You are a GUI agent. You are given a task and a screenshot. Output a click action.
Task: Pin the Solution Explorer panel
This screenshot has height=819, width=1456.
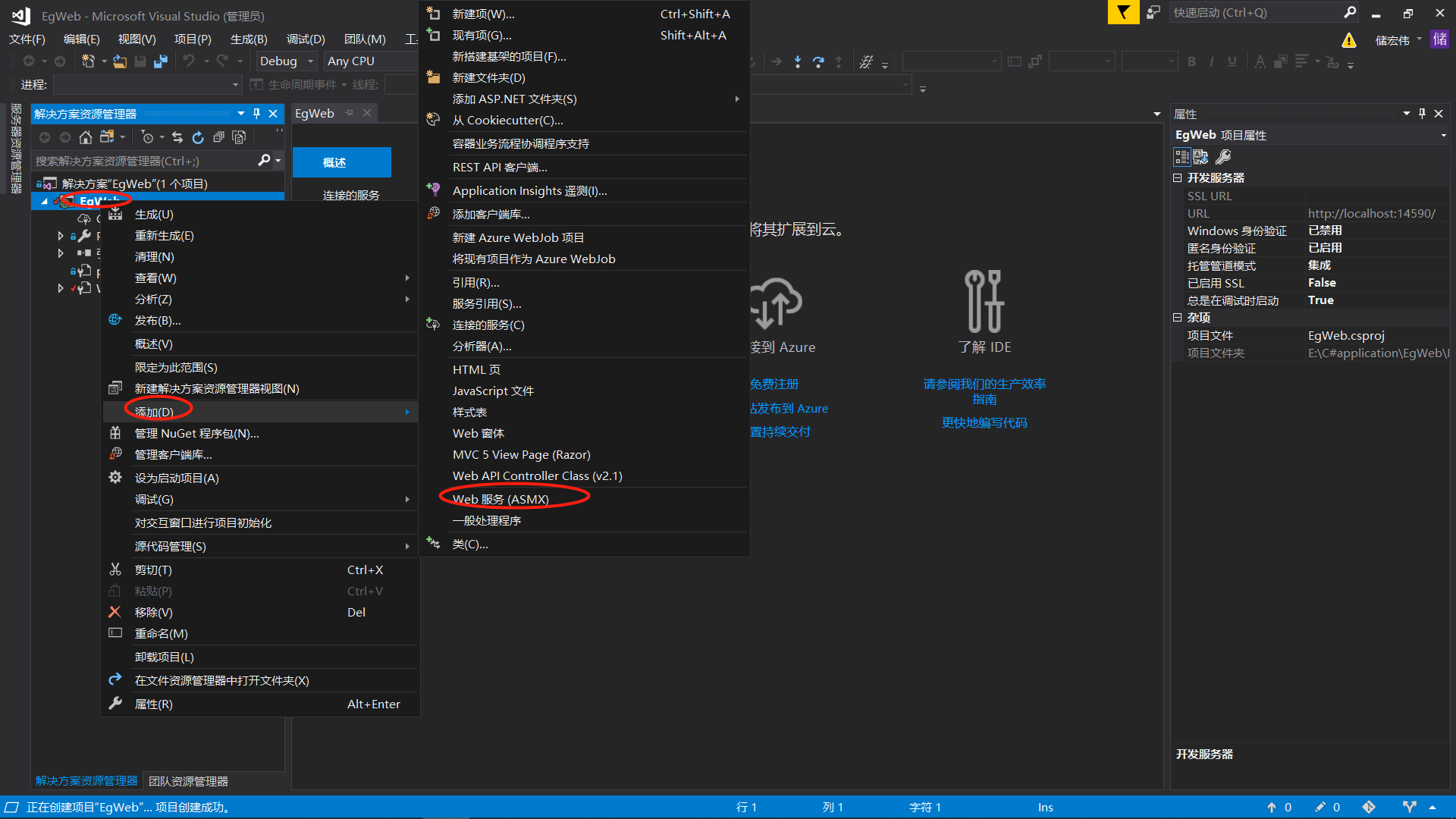(257, 114)
